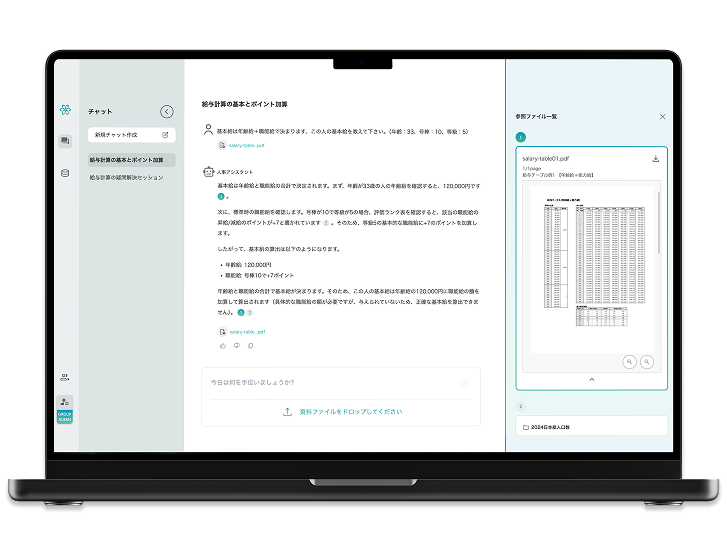The height and width of the screenshot is (547, 727).
Task: Click the user avatar icon beside the question
Action: tap(209, 130)
